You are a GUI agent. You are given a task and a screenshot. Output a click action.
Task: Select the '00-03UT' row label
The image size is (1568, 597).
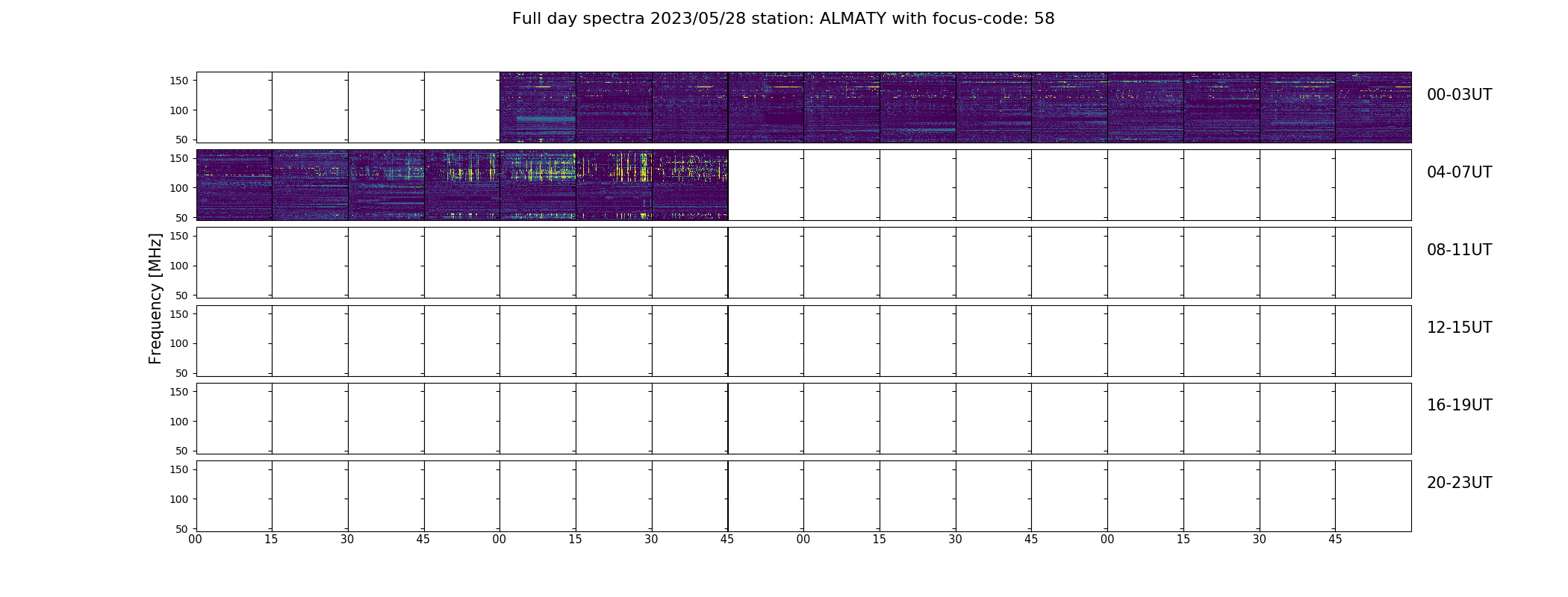1459,95
